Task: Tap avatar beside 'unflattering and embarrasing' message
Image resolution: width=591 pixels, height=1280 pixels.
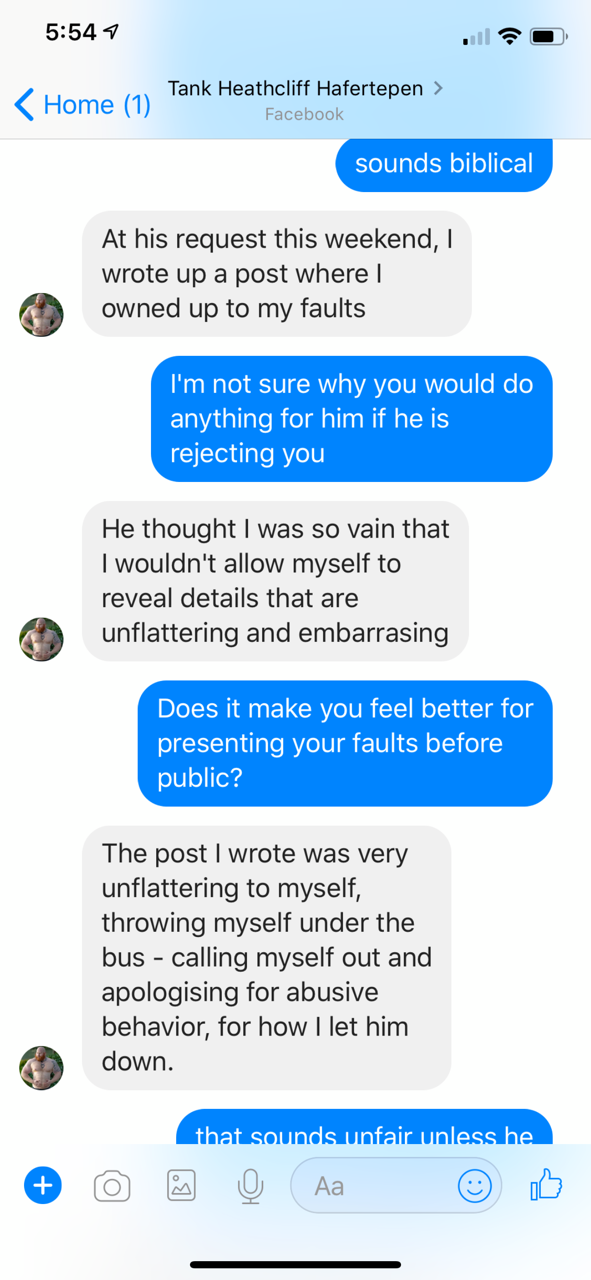Action: (x=41, y=639)
